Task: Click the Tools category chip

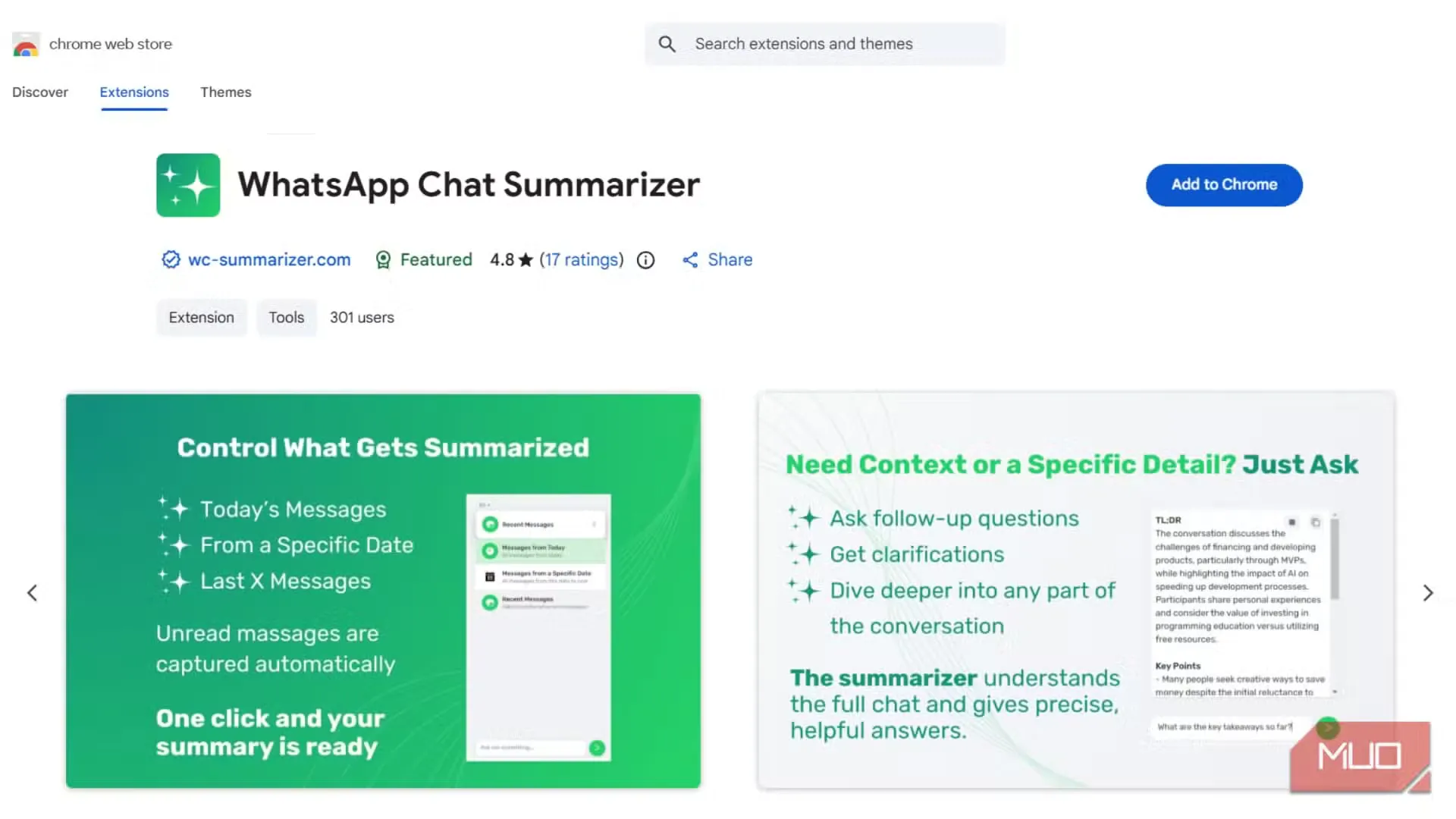Action: pos(286,318)
